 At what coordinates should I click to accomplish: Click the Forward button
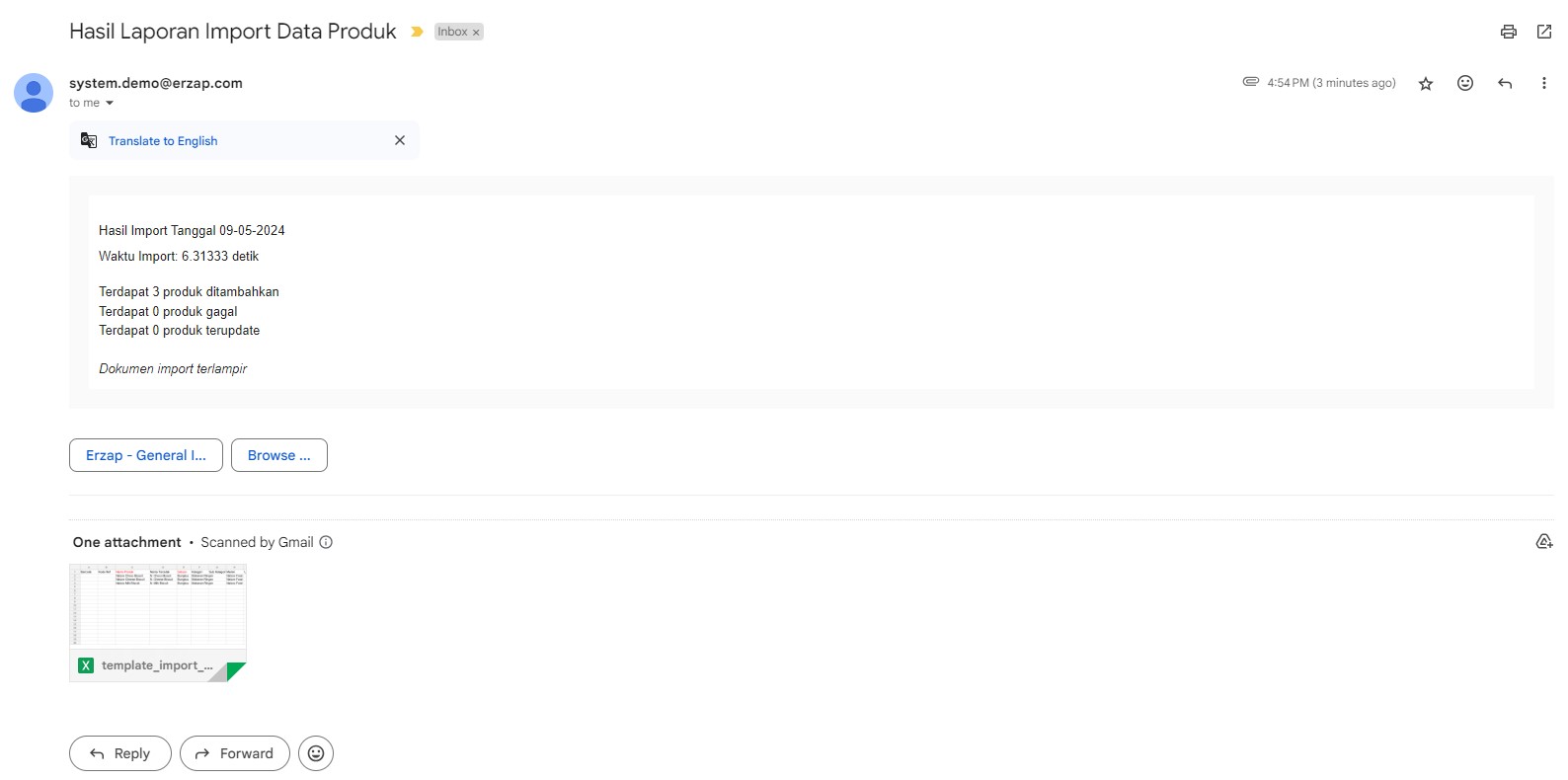tap(235, 753)
